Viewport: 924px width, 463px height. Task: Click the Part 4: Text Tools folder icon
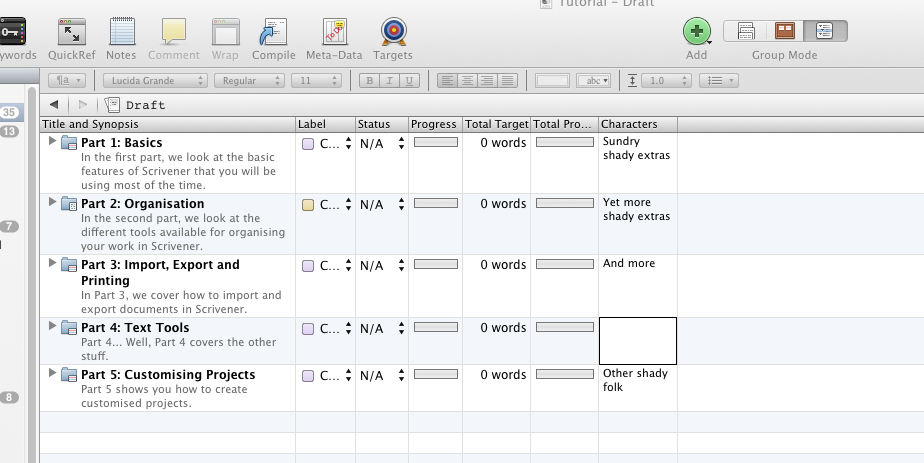tap(70, 328)
